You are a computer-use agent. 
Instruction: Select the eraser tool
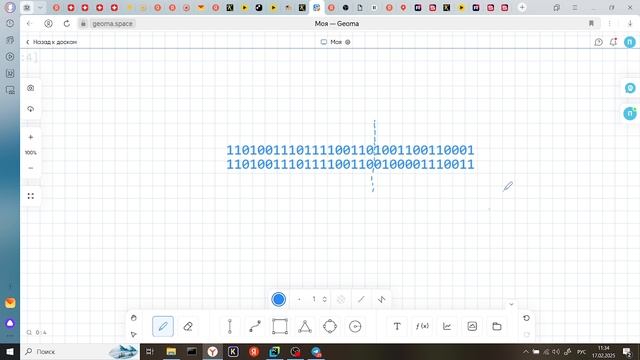(x=188, y=326)
